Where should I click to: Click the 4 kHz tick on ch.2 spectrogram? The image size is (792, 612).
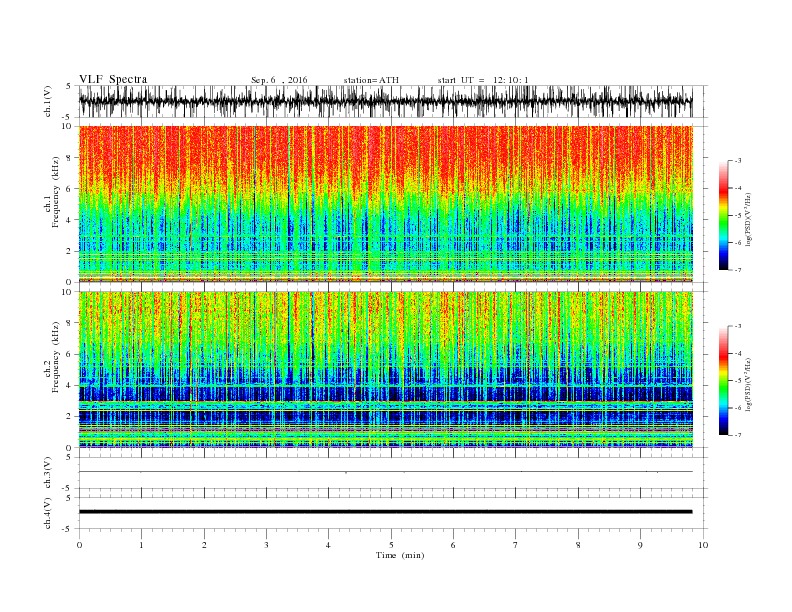coord(69,386)
